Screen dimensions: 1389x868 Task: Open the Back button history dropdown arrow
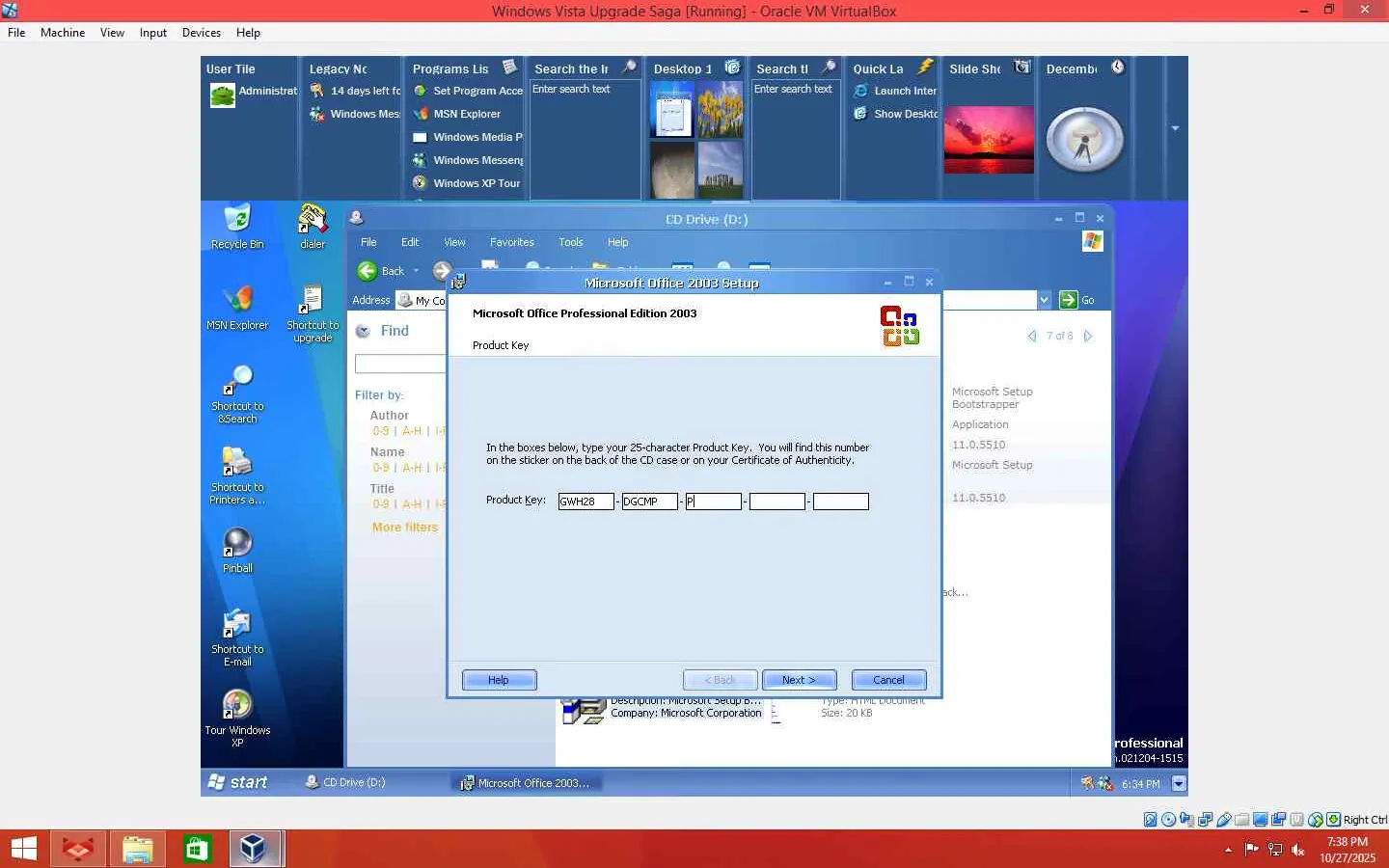pyautogui.click(x=416, y=271)
